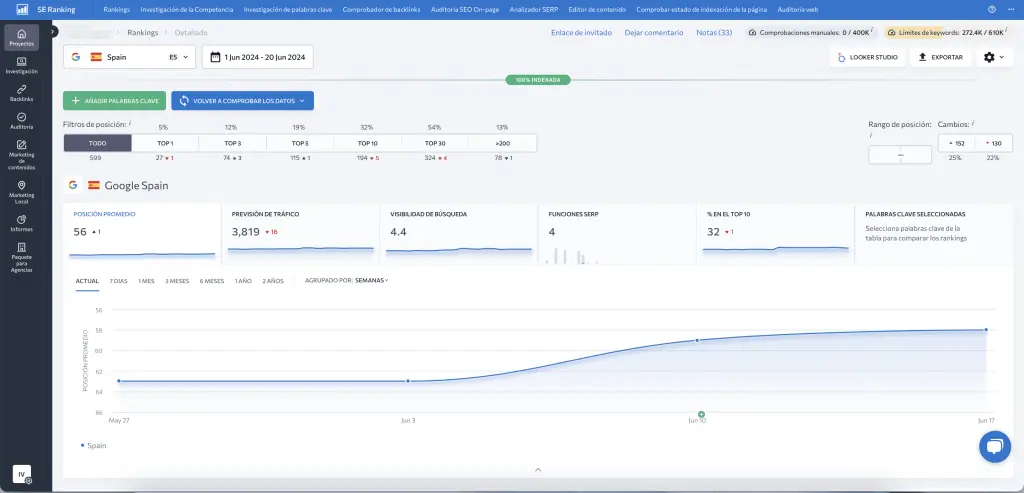This screenshot has height=493, width=1024.
Task: Open the help icon in top bar
Action: (x=992, y=10)
